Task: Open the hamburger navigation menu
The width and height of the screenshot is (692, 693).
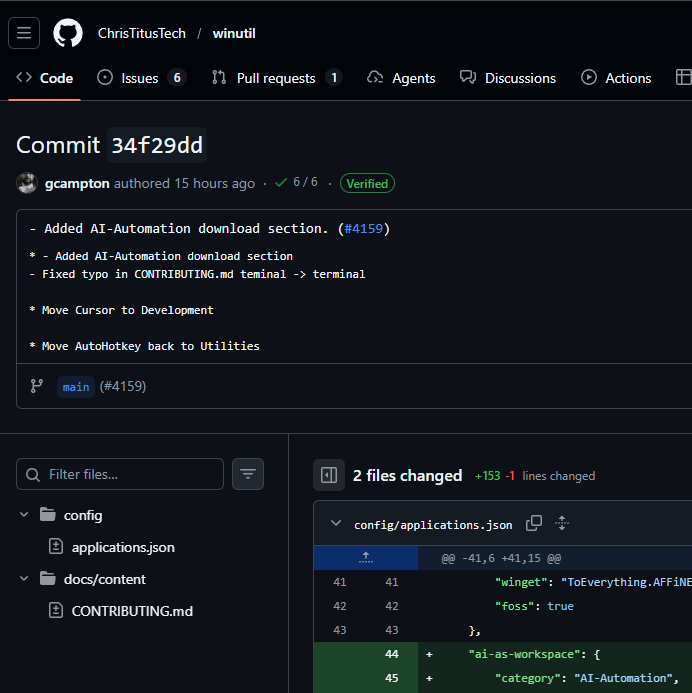Action: pyautogui.click(x=24, y=33)
